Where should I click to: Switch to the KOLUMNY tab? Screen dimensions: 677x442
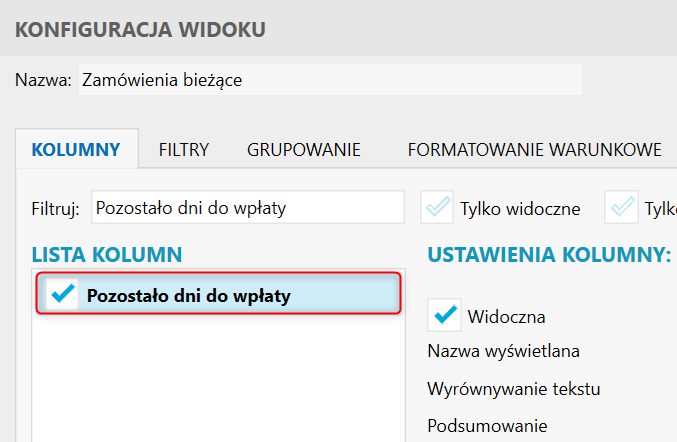coord(77,151)
